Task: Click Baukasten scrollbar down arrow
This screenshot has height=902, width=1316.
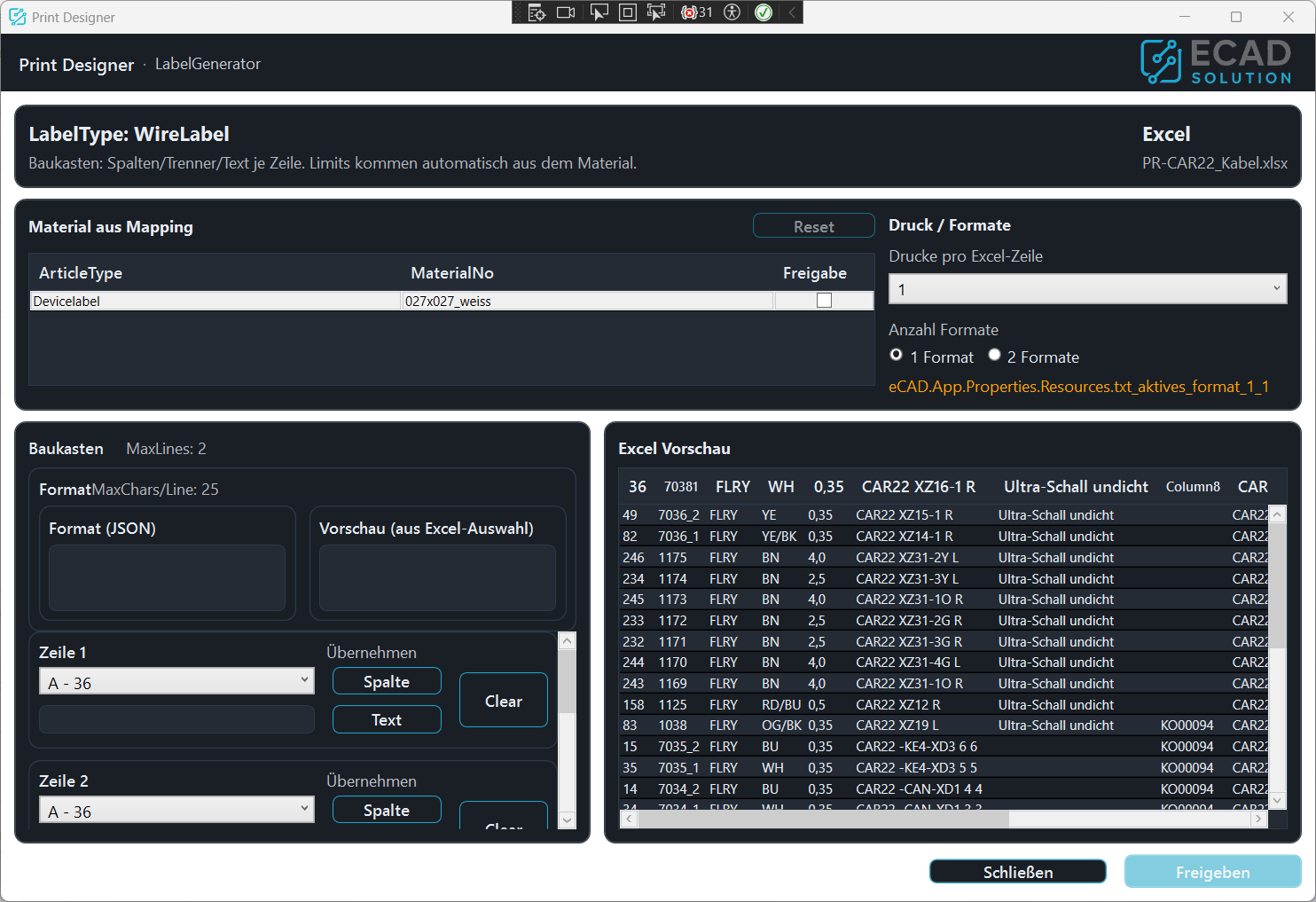Action: pos(568,820)
